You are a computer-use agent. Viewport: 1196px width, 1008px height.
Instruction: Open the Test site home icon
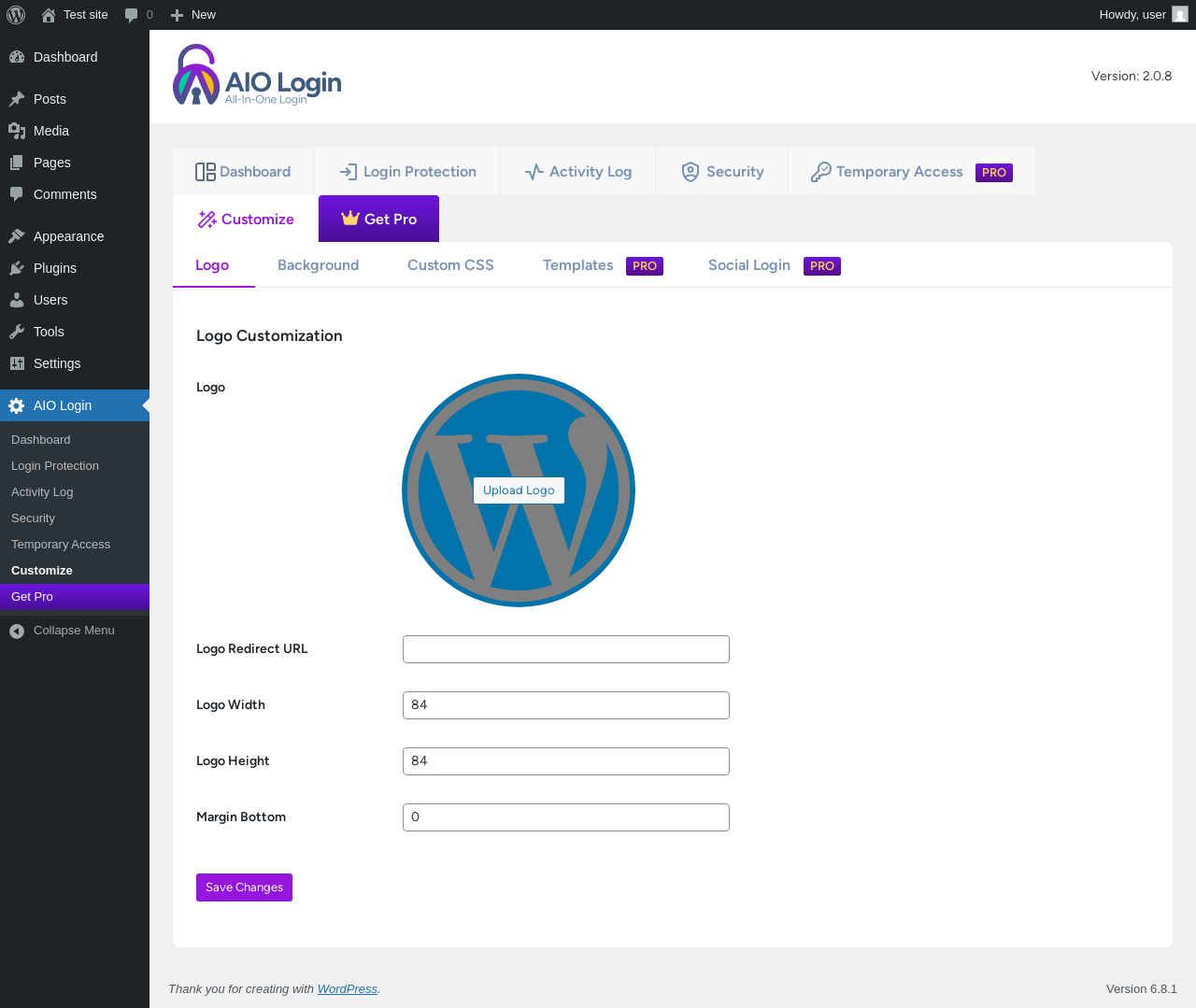pyautogui.click(x=49, y=15)
